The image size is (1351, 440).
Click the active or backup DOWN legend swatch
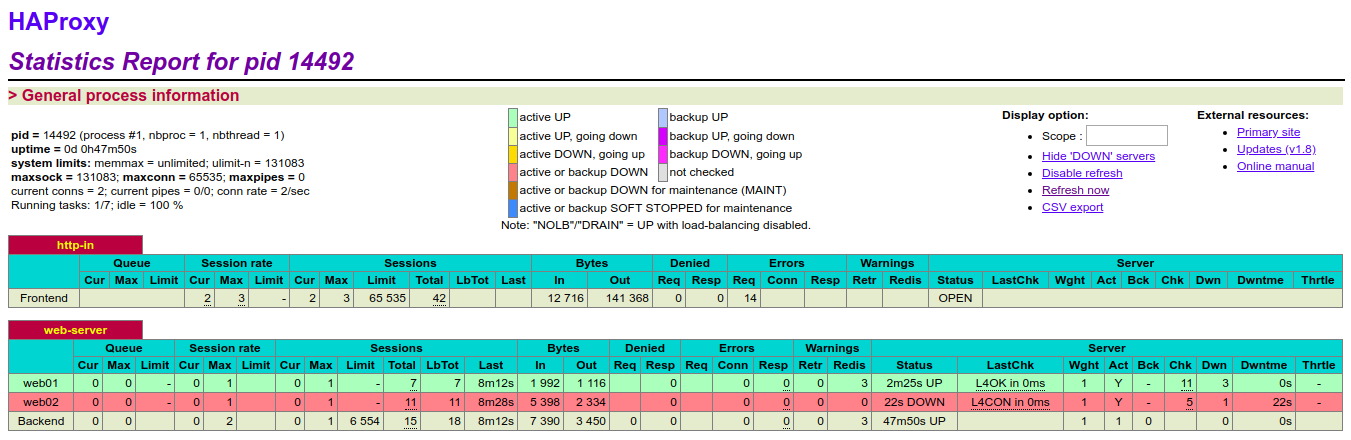click(513, 172)
